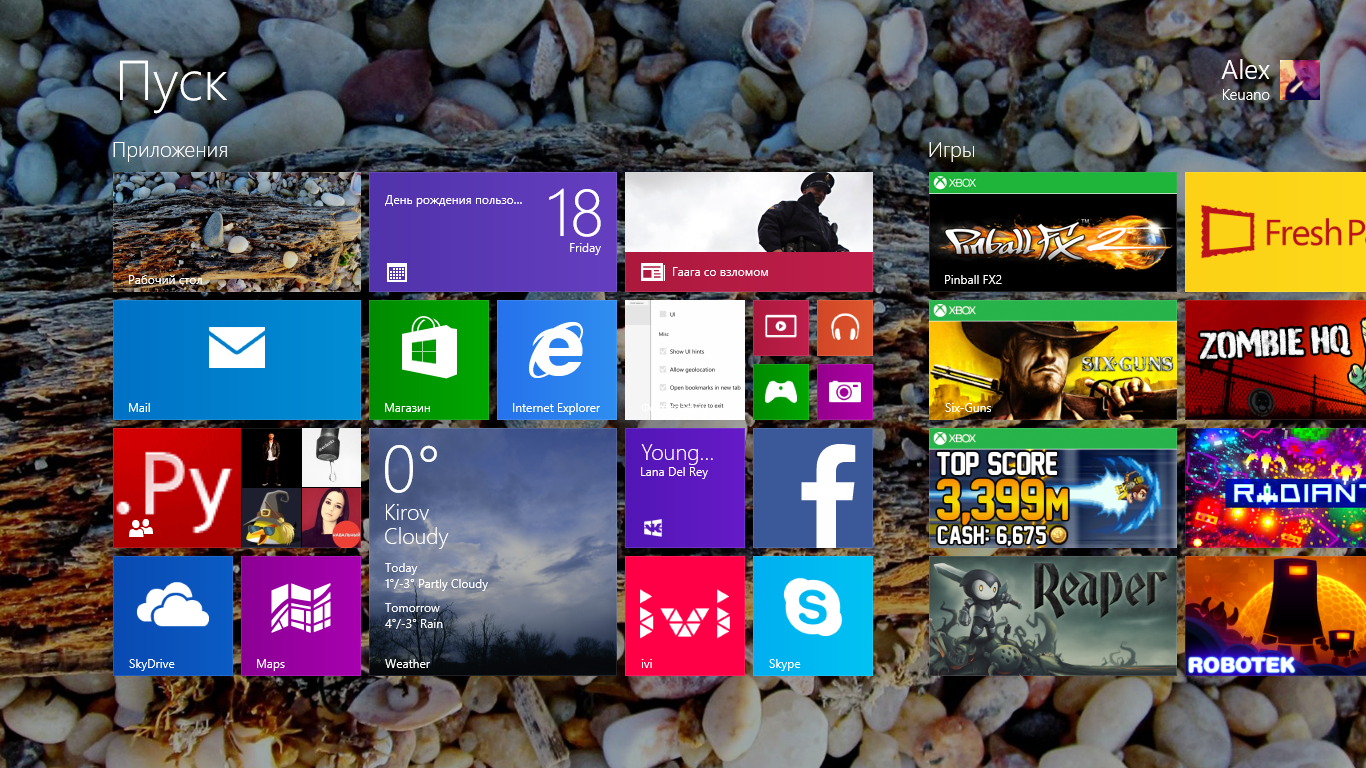Viewport: 1366px width, 768px height.
Task: Uncheck Allow geolocation
Action: point(661,371)
